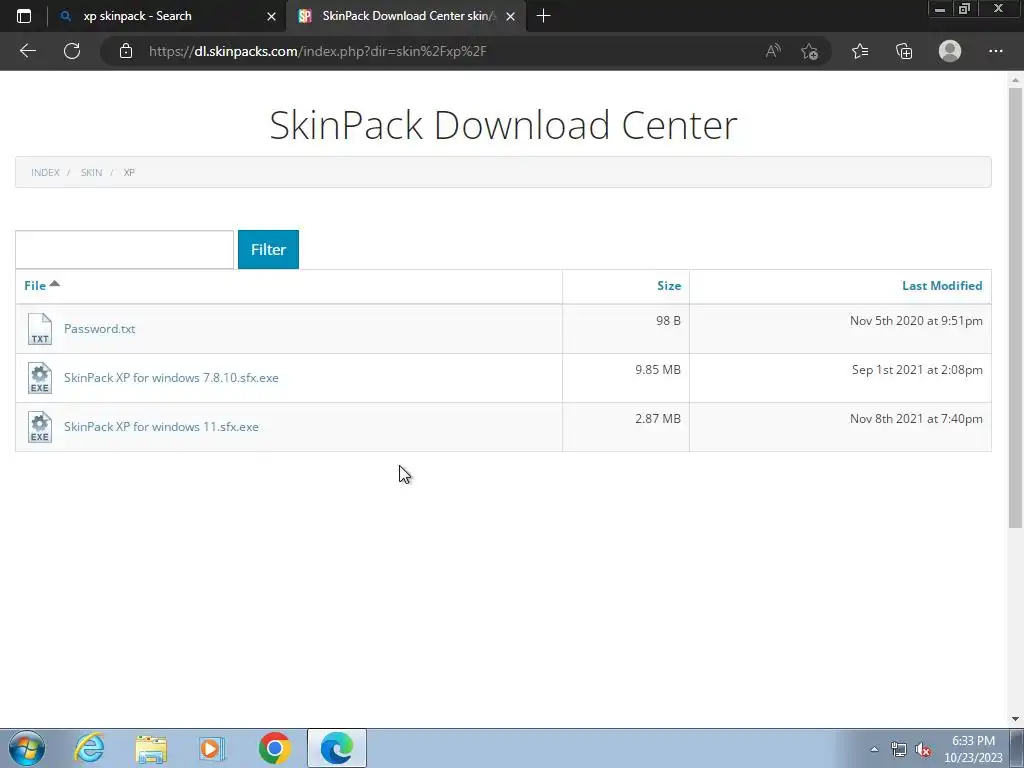Open Settings and more menu
Image resolution: width=1024 pixels, height=768 pixels.
[x=995, y=51]
